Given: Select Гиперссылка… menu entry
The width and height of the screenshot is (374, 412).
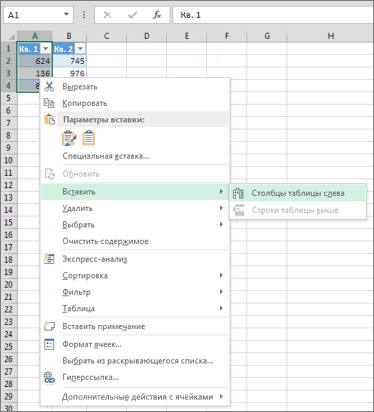Looking at the screenshot, I should pos(135,377).
